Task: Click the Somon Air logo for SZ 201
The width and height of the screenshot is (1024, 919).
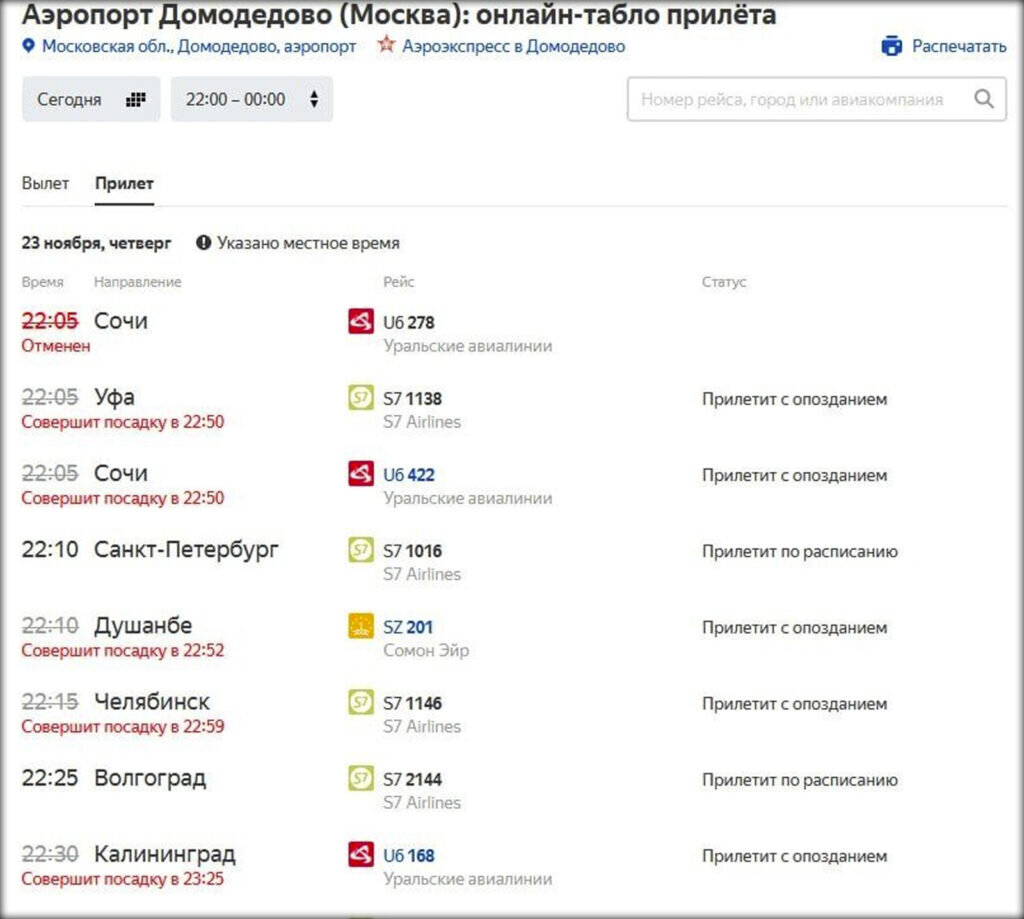Action: tap(360, 626)
